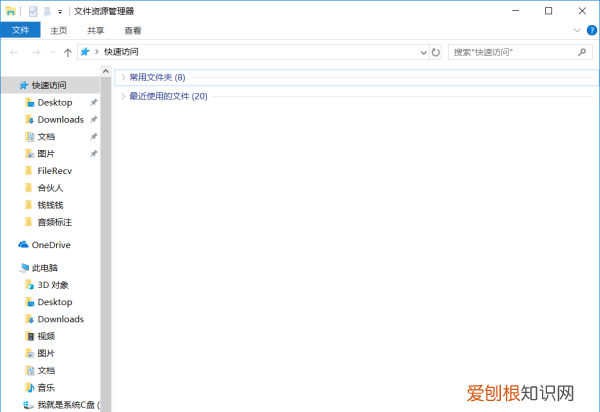
Task: Click the 音频标注 folder icon
Action: (x=29, y=222)
